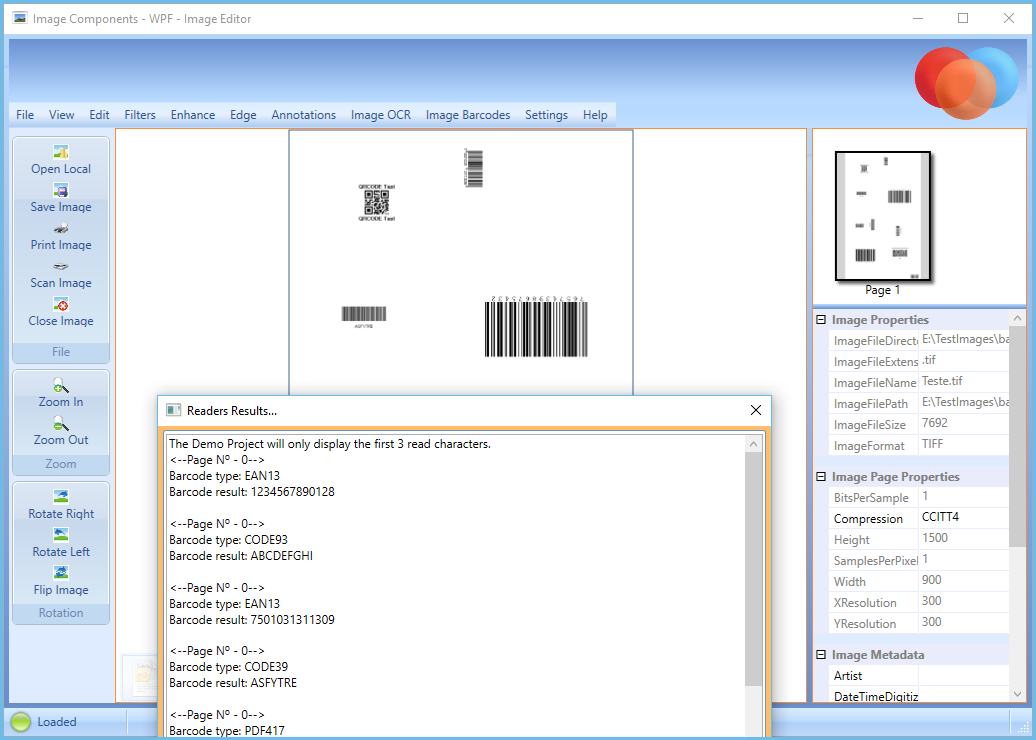The image size is (1036, 740).
Task: Click the 'Barcode type: CODE93' line
Action: (x=229, y=540)
